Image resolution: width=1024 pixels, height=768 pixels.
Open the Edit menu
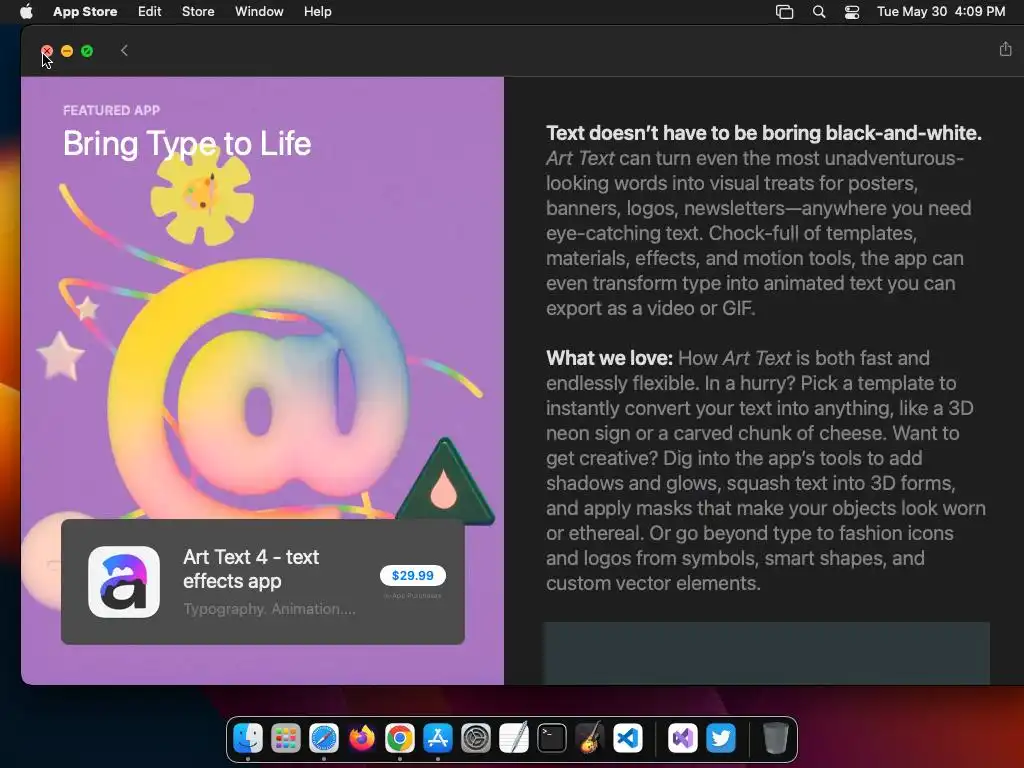150,12
